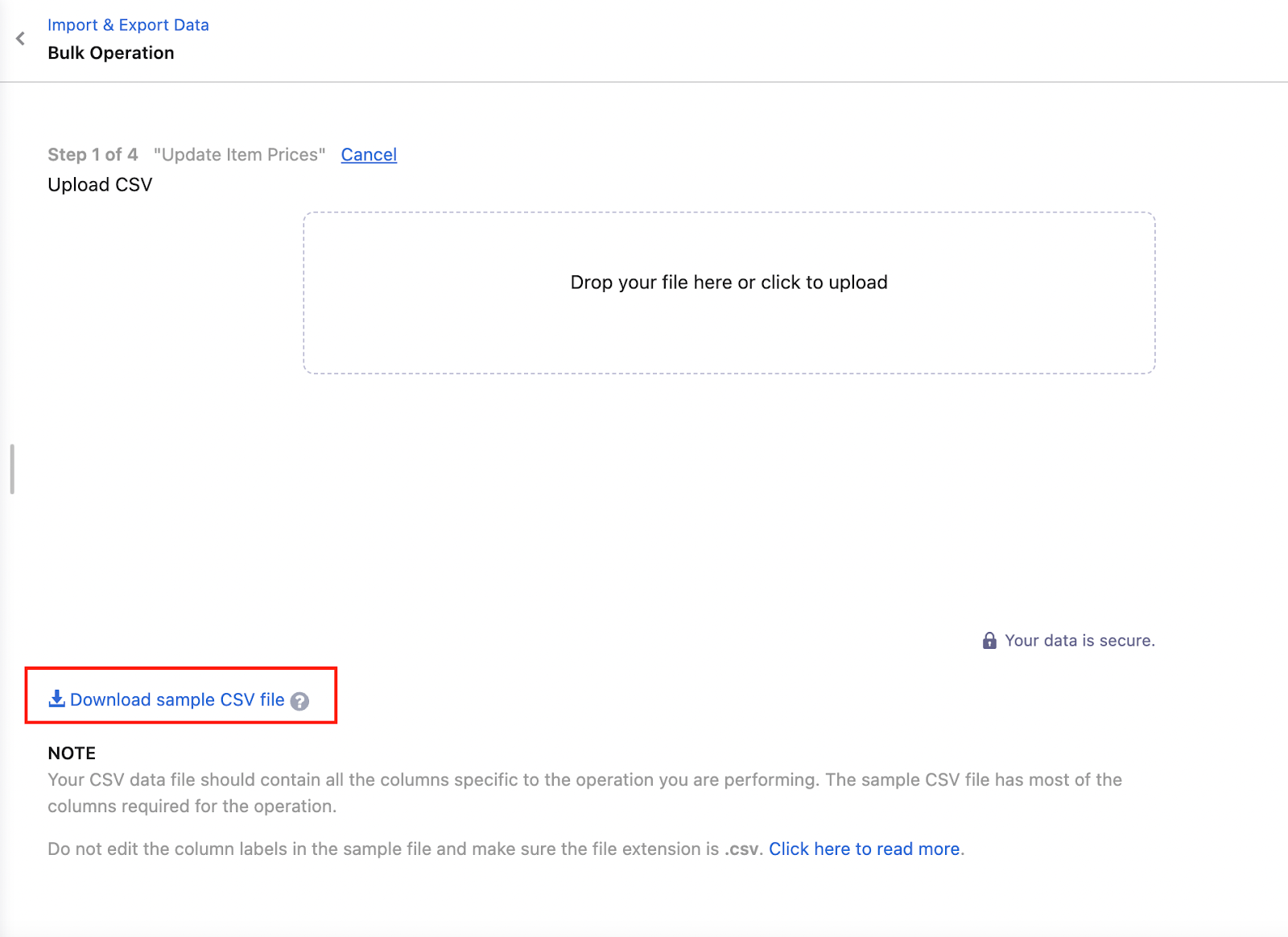Viewport: 1288px width, 937px height.
Task: Click the bold .csv extension text
Action: (x=741, y=849)
